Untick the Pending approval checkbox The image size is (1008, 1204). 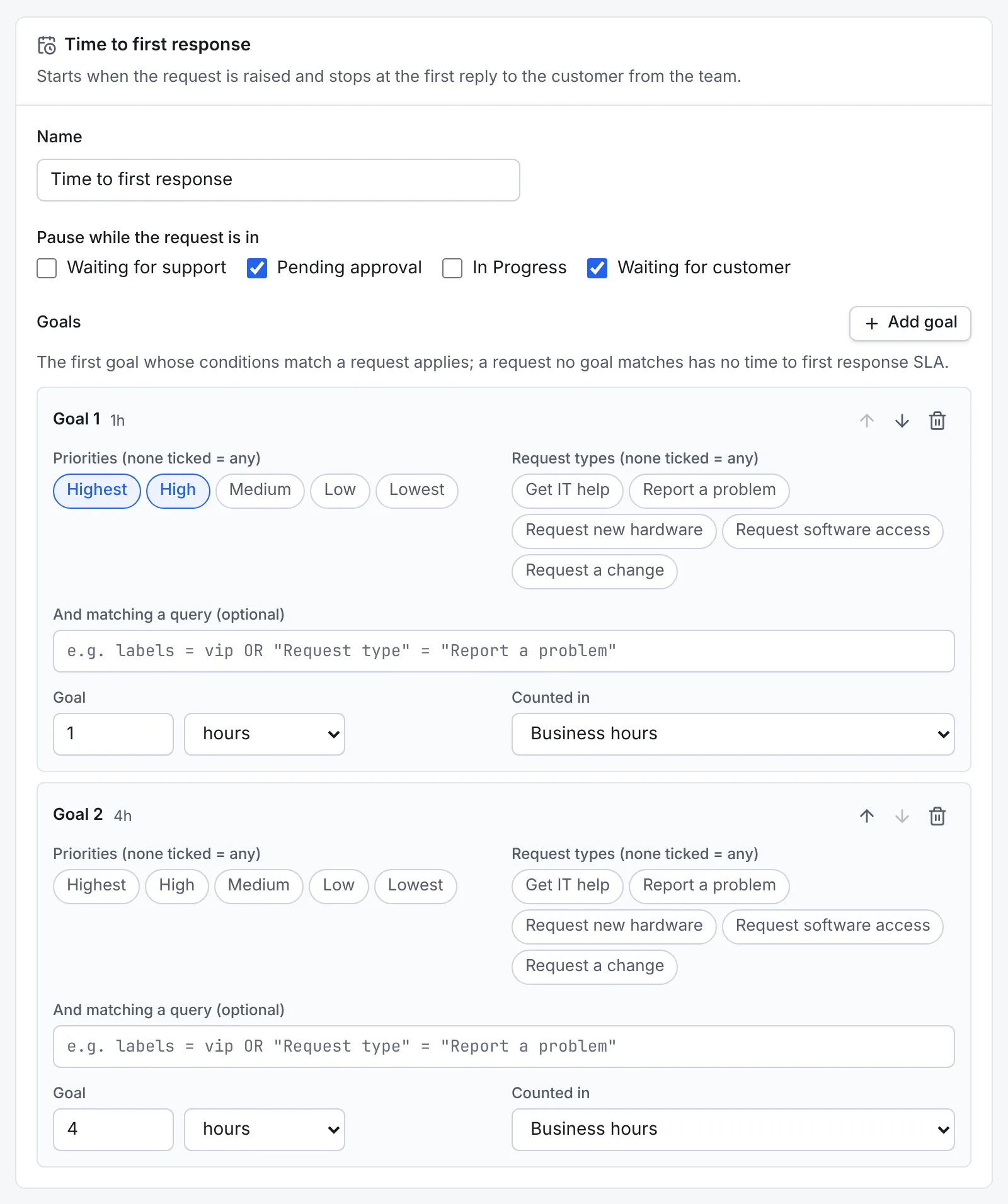(x=257, y=268)
